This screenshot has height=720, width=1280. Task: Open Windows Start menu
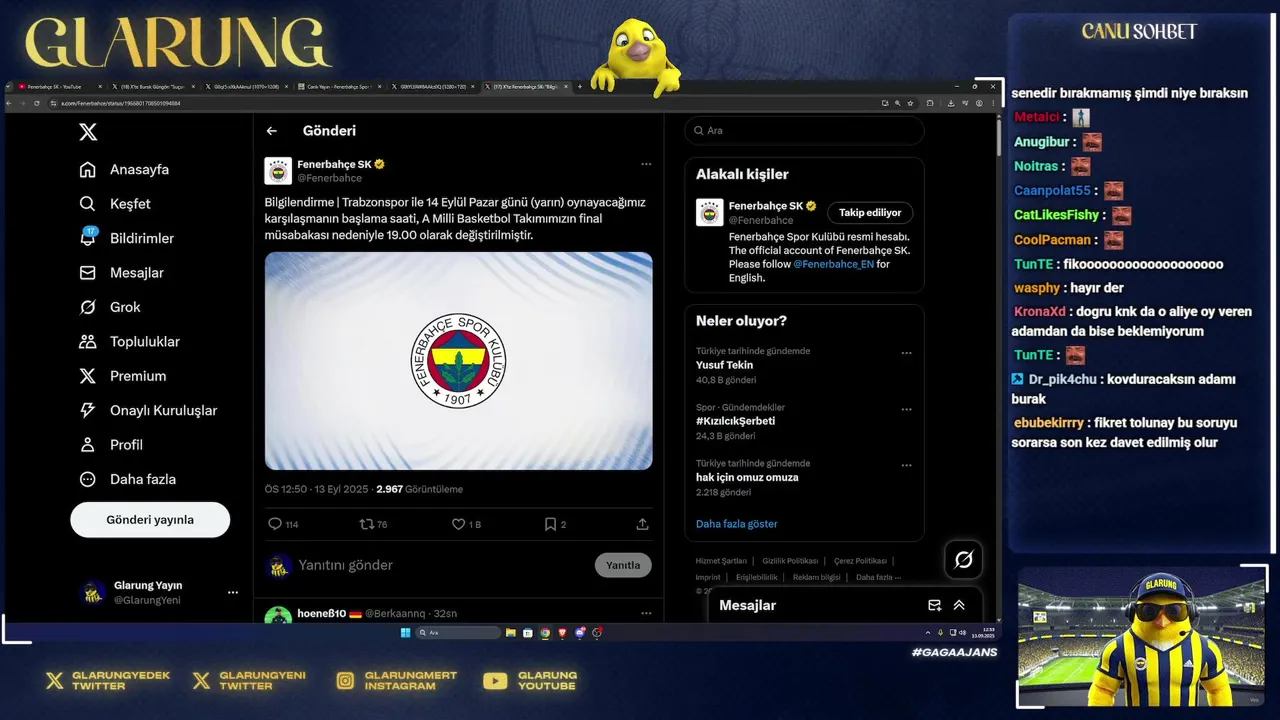(x=405, y=633)
